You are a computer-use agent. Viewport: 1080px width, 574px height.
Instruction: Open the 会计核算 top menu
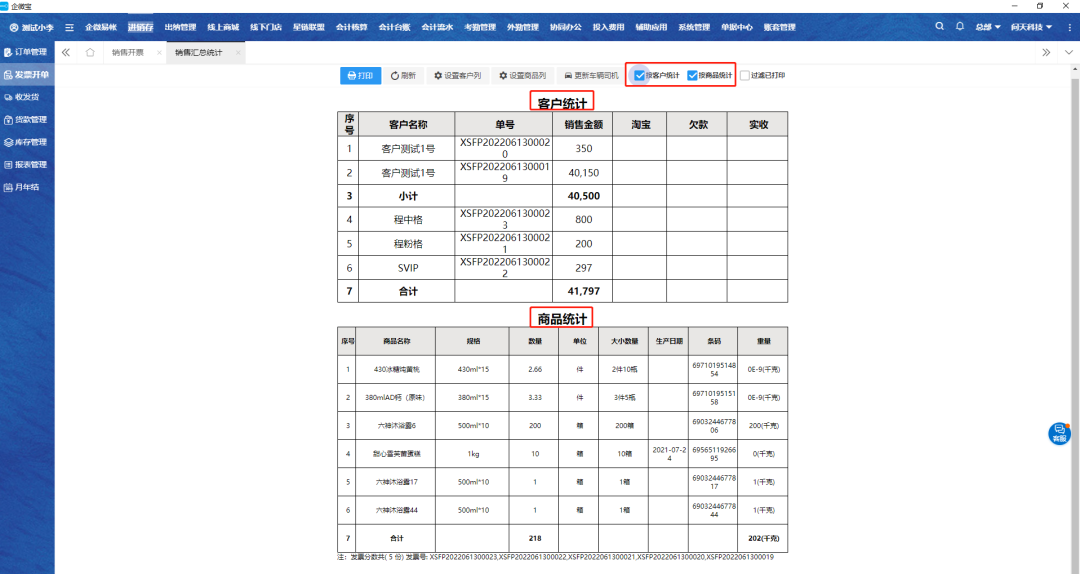pos(350,27)
